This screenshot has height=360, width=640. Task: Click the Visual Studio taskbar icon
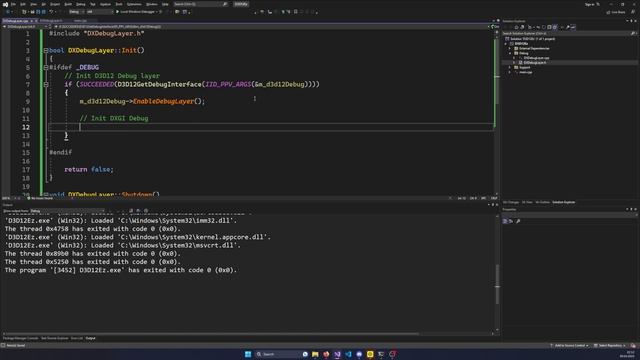[x=337, y=354]
